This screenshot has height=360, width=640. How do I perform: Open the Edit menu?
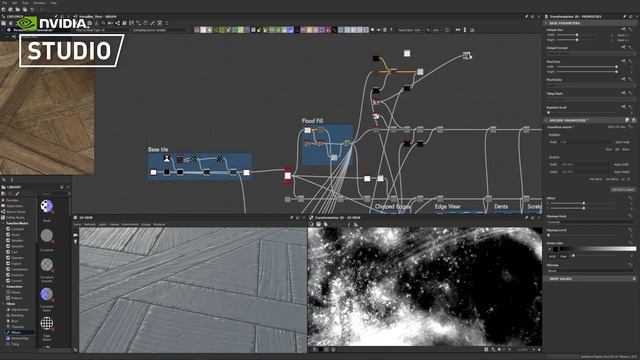(x=14, y=3)
